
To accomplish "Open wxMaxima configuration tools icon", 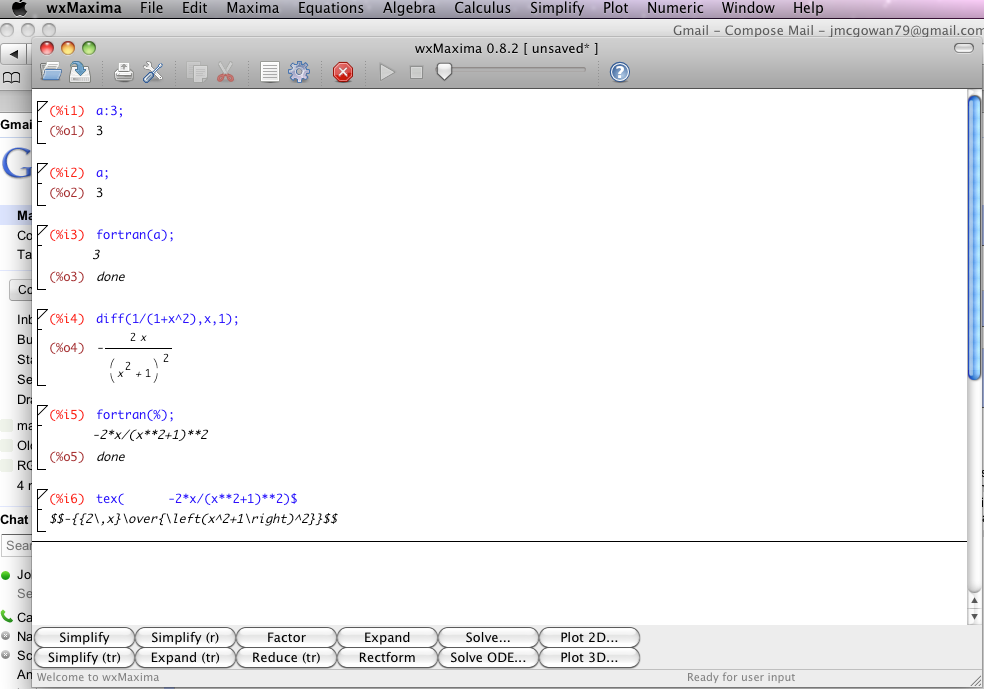I will tap(152, 72).
